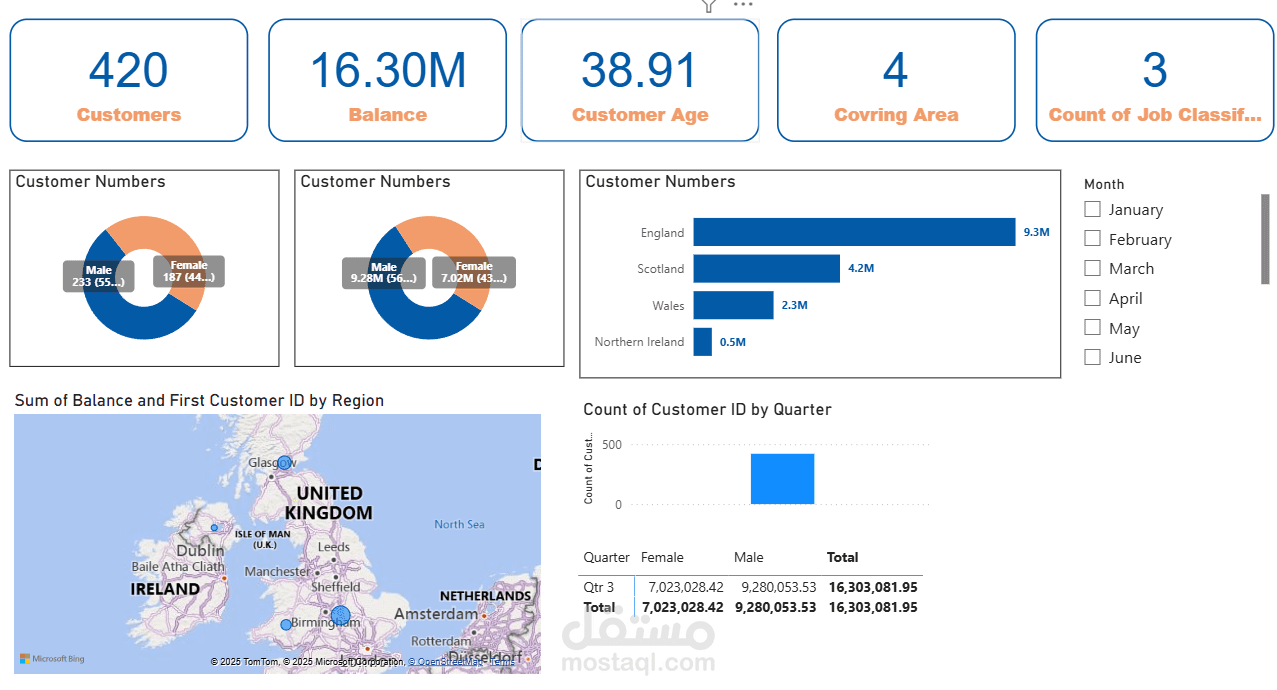Click the Northern Ireland bar

[703, 341]
